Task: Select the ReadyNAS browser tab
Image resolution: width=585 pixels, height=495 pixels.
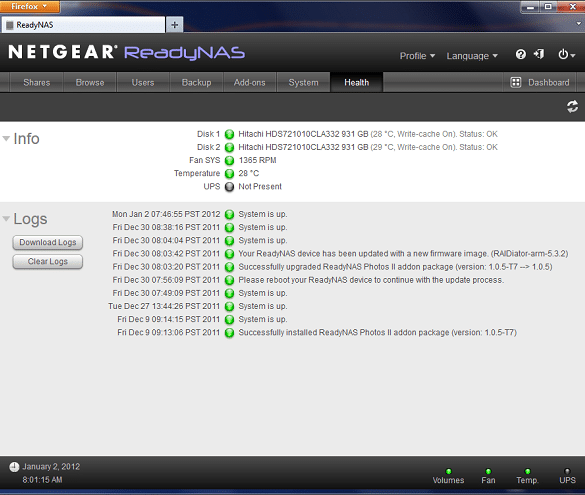Action: coord(83,25)
